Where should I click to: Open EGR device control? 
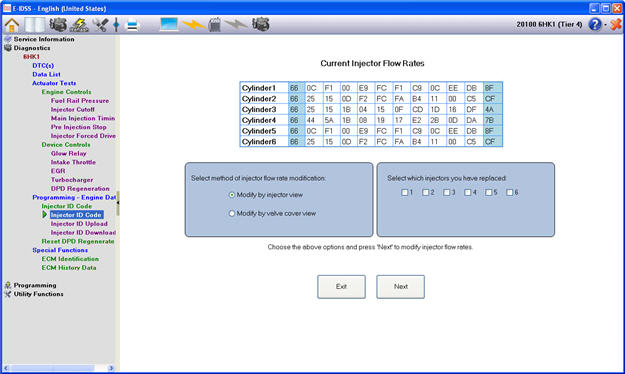click(x=58, y=171)
